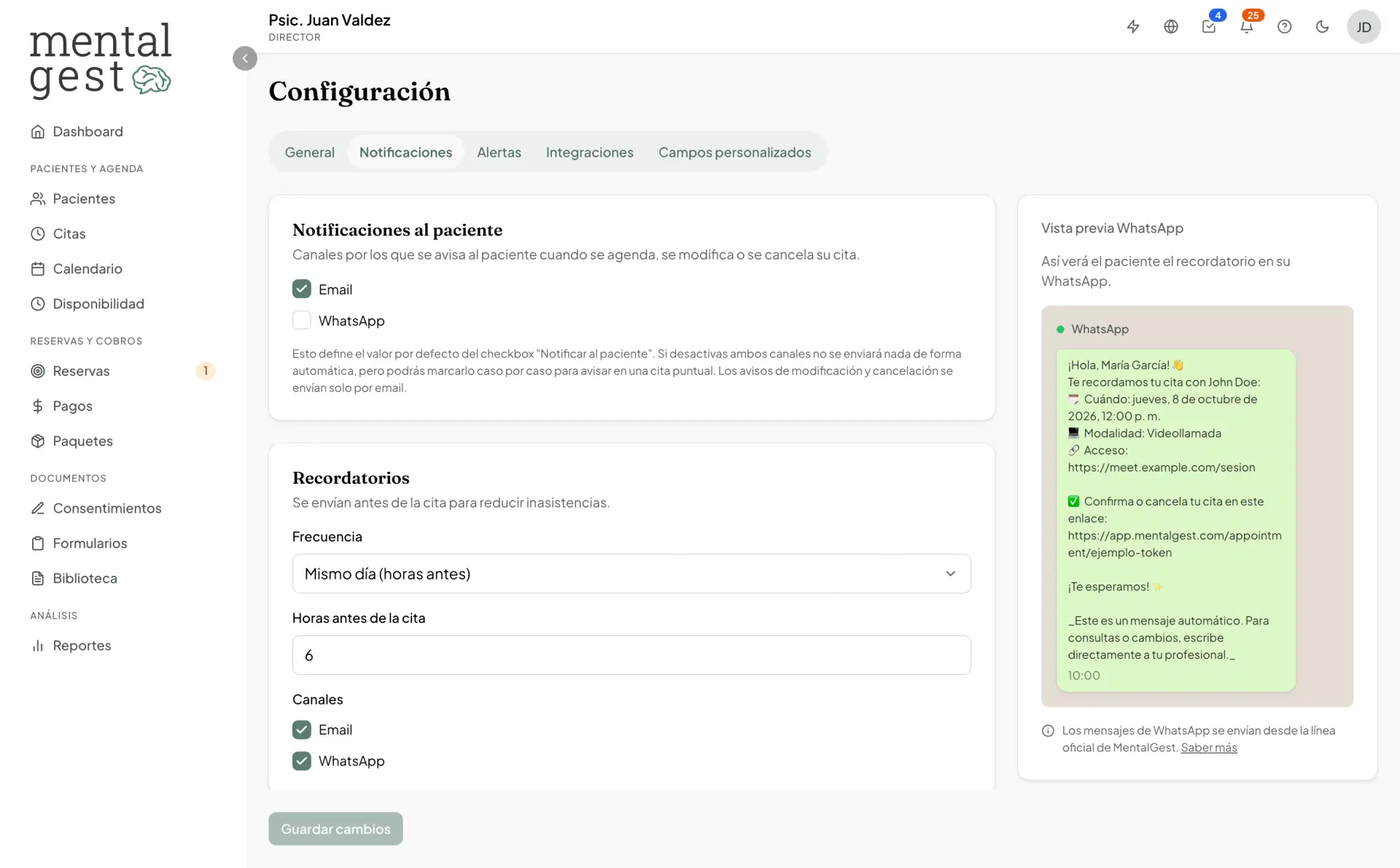Click the WhatsApp preview message bubble
1400x868 pixels.
click(x=1175, y=520)
